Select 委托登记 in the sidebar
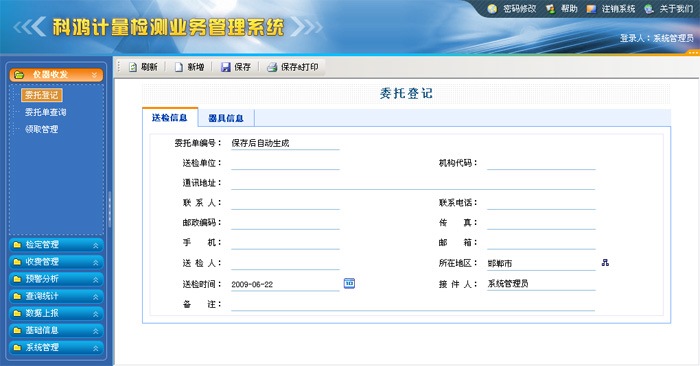This screenshot has width=700, height=366. (42, 95)
